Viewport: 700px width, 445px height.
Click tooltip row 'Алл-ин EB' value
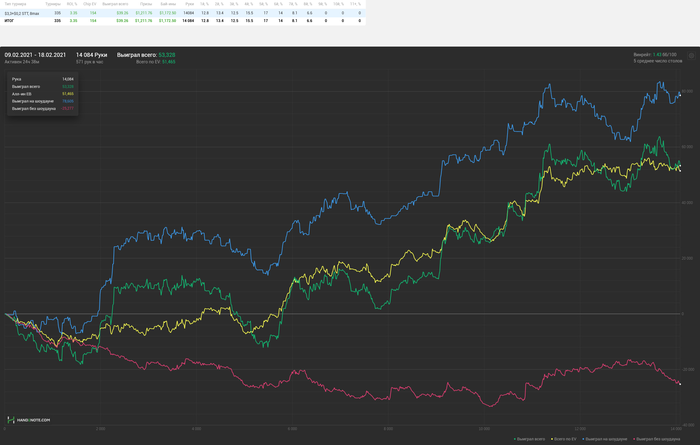(x=68, y=94)
